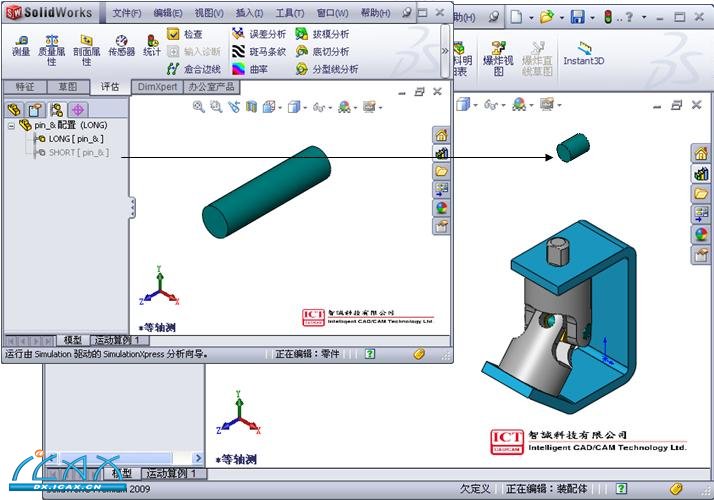Viewport: 714px width, 500px height.
Task: Open Design Library in part task pane
Action: (x=441, y=153)
